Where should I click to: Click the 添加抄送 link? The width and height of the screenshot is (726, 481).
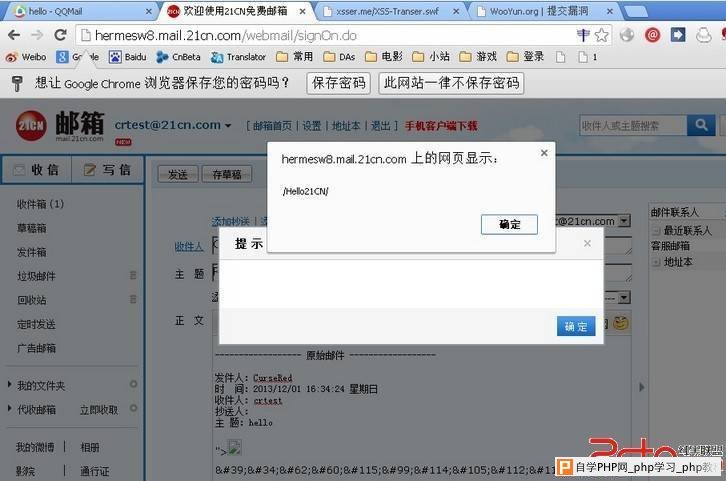(231, 221)
